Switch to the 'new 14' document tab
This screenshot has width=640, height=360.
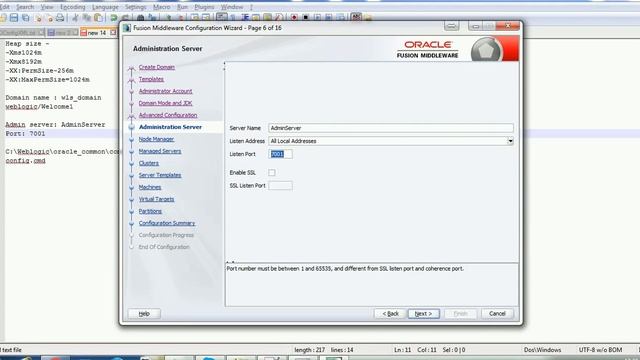pos(96,33)
